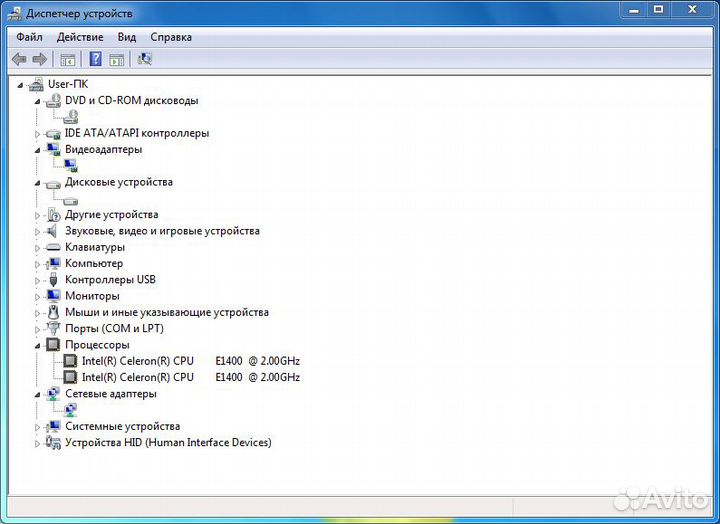The image size is (720, 524).
Task: Expand the IDE ATA/ATAPI контроллеры node
Action: click(37, 134)
